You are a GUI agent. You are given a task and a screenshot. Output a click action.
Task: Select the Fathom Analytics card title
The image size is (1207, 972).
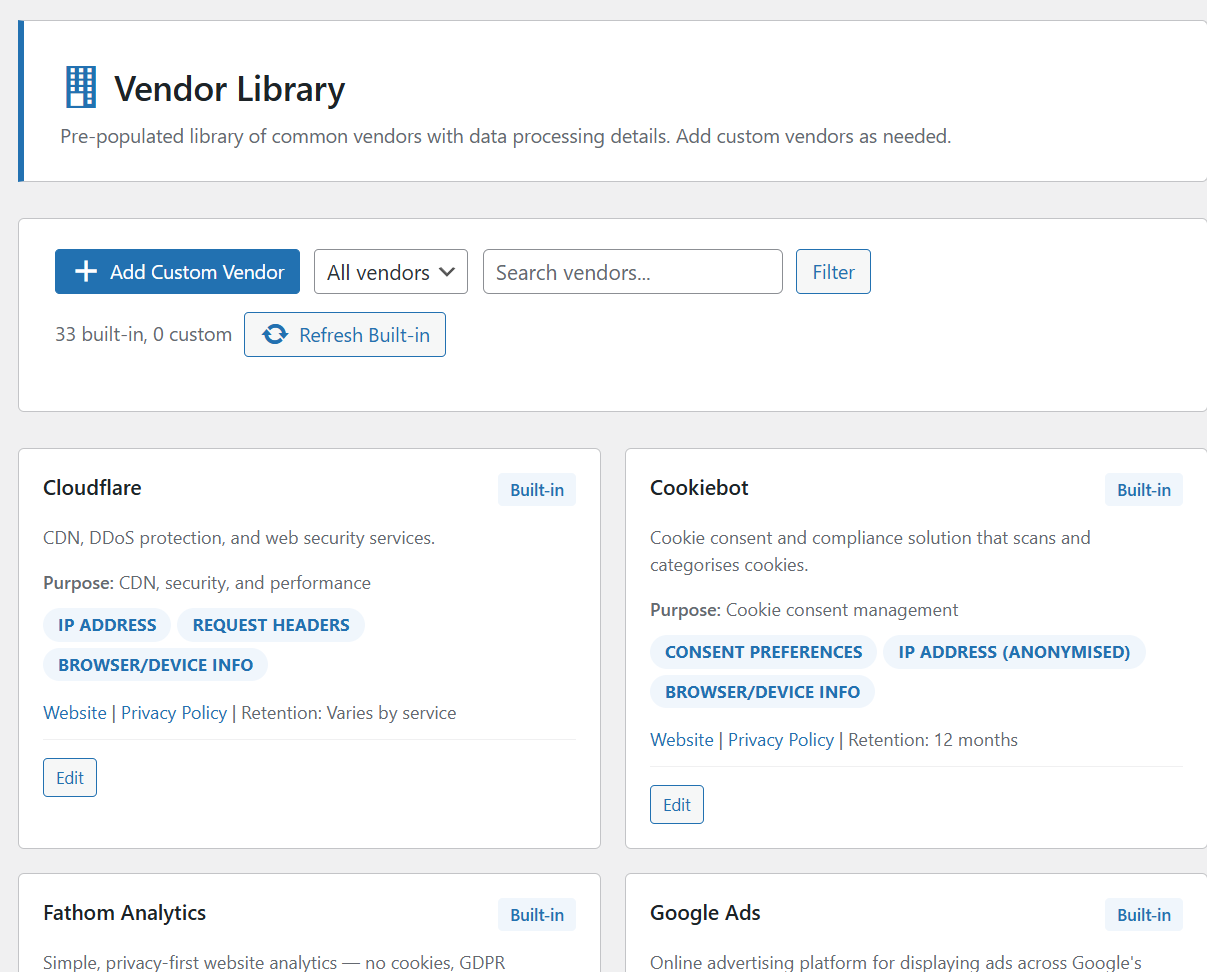click(125, 913)
